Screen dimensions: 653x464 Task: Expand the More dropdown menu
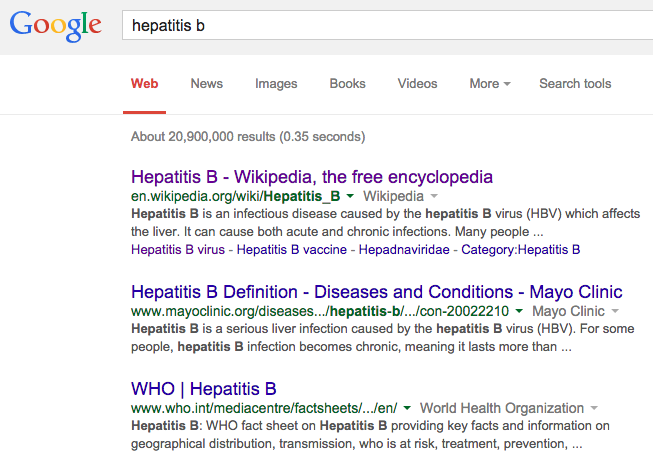(x=490, y=84)
